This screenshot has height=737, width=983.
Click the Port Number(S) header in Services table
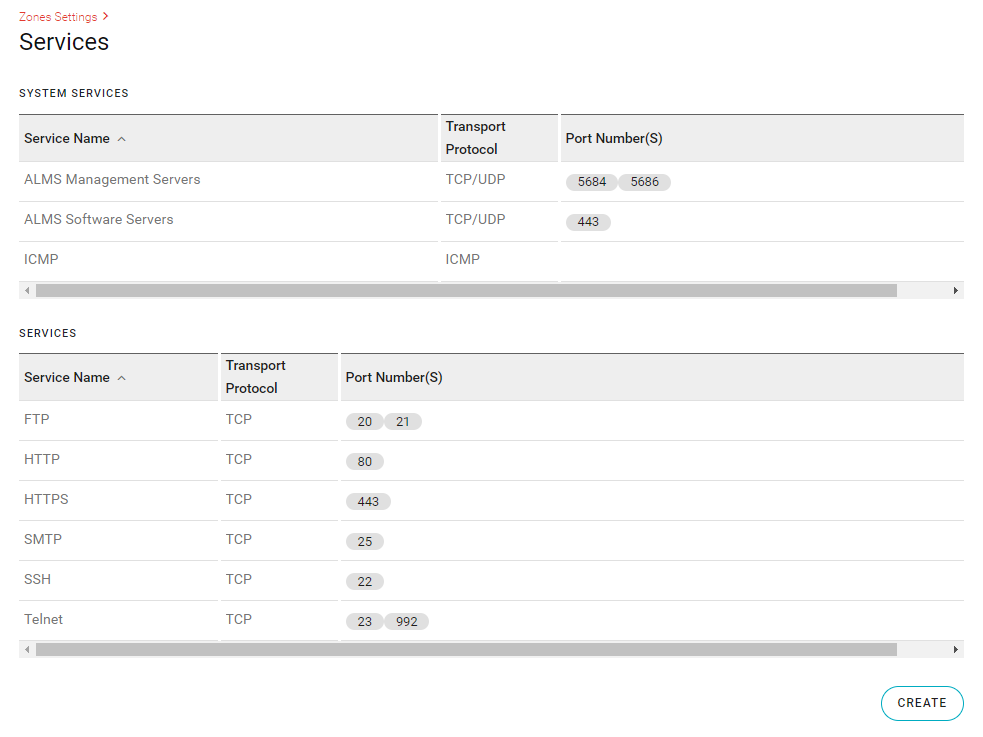(394, 377)
